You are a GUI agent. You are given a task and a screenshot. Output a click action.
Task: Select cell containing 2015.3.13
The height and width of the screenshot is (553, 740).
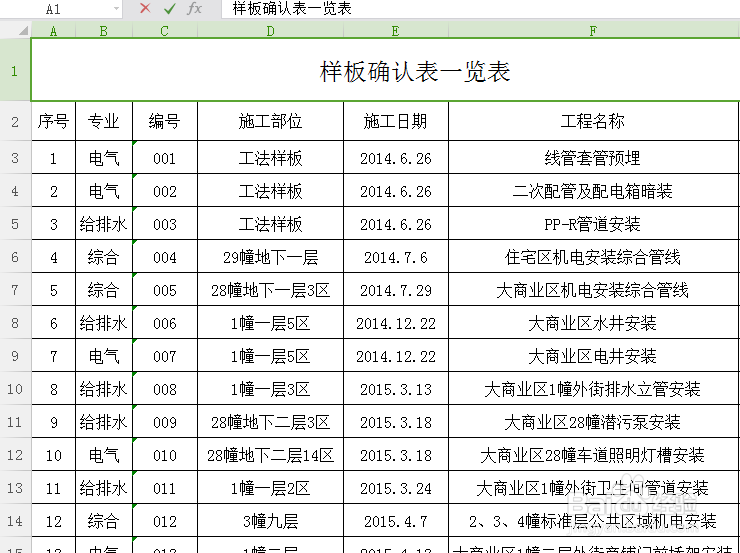pyautogui.click(x=395, y=389)
